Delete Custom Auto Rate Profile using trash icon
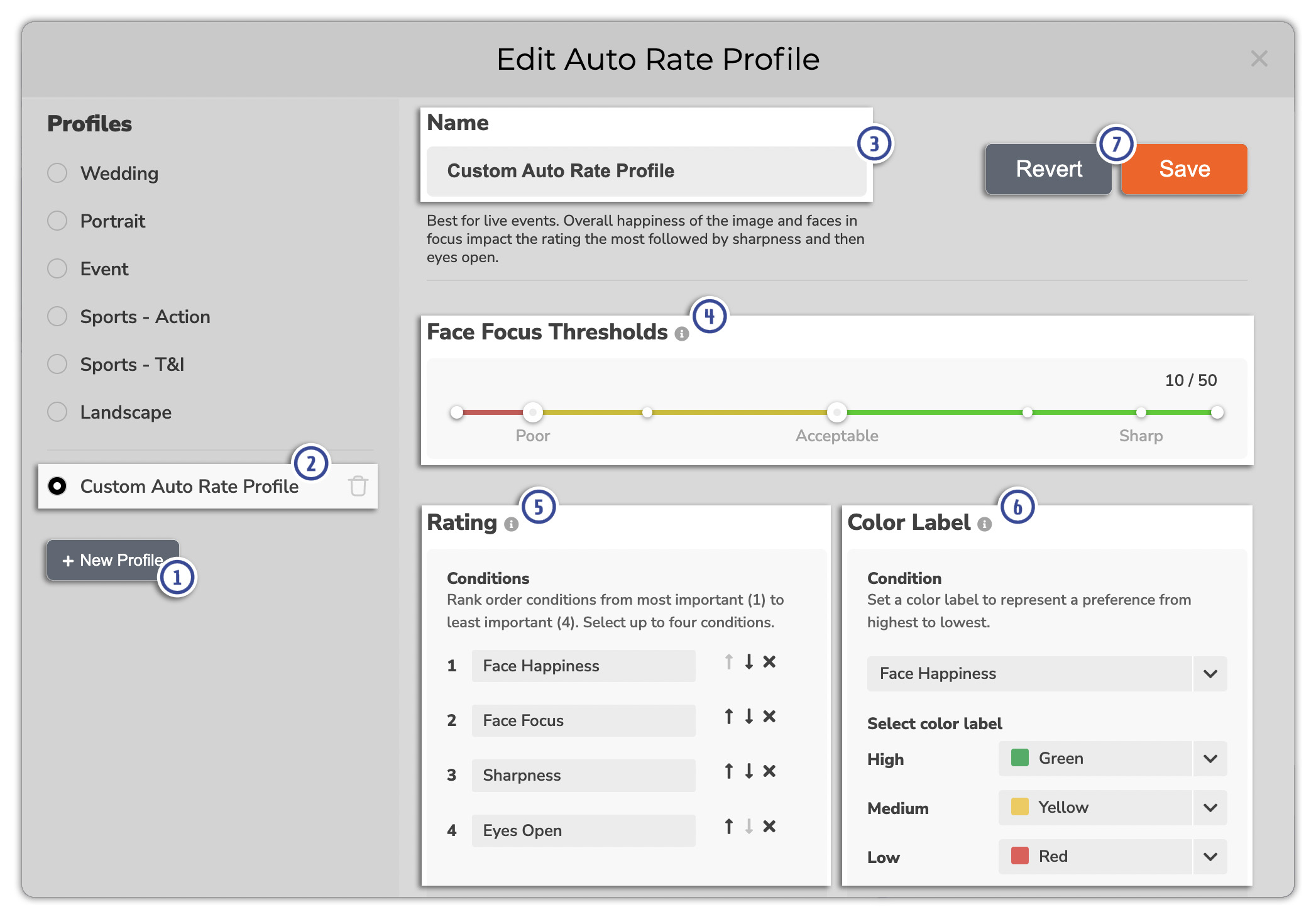Viewport: 1316px width, 919px height. tap(358, 486)
